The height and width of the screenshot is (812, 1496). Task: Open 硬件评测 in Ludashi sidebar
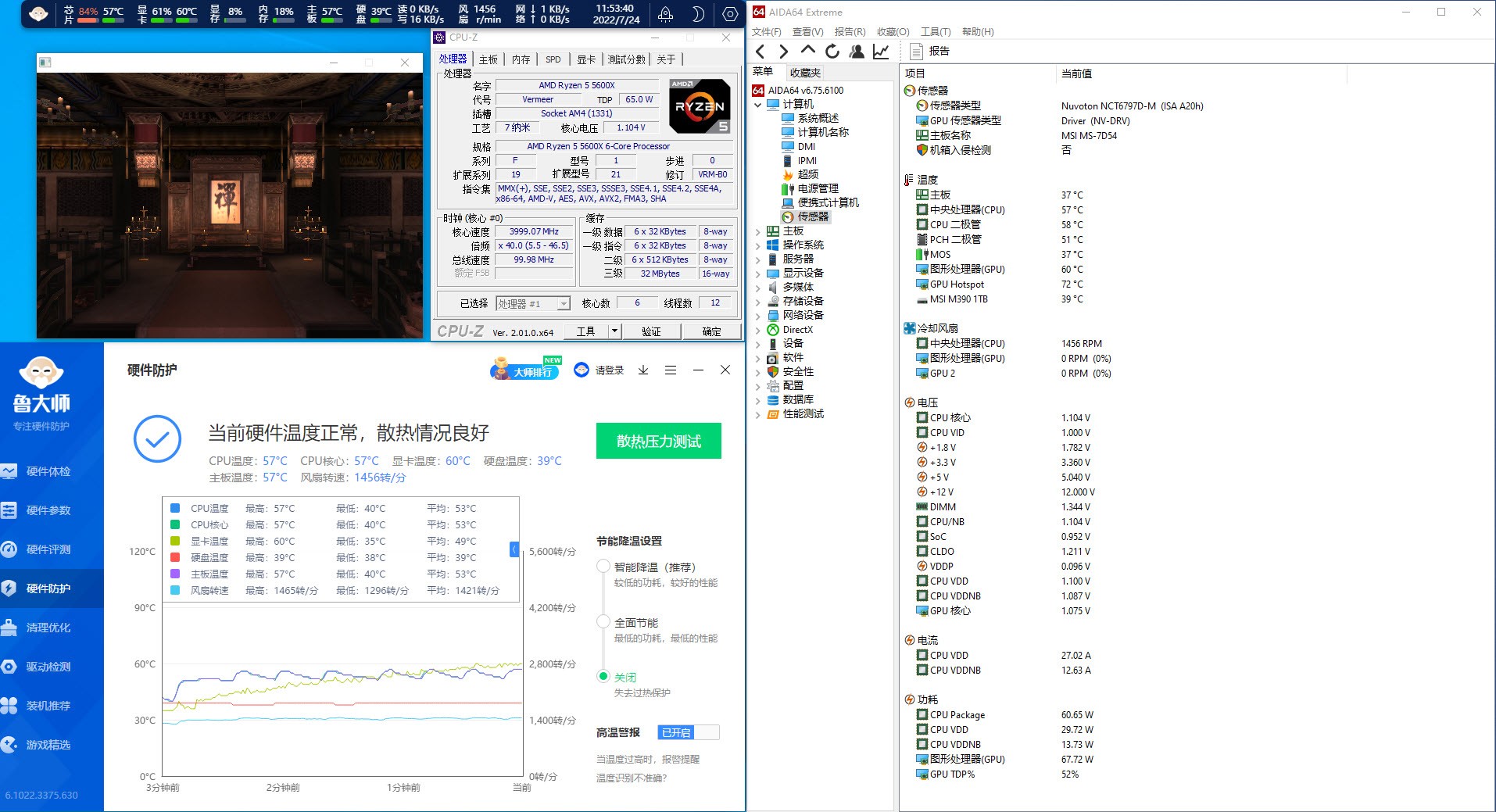tap(52, 549)
